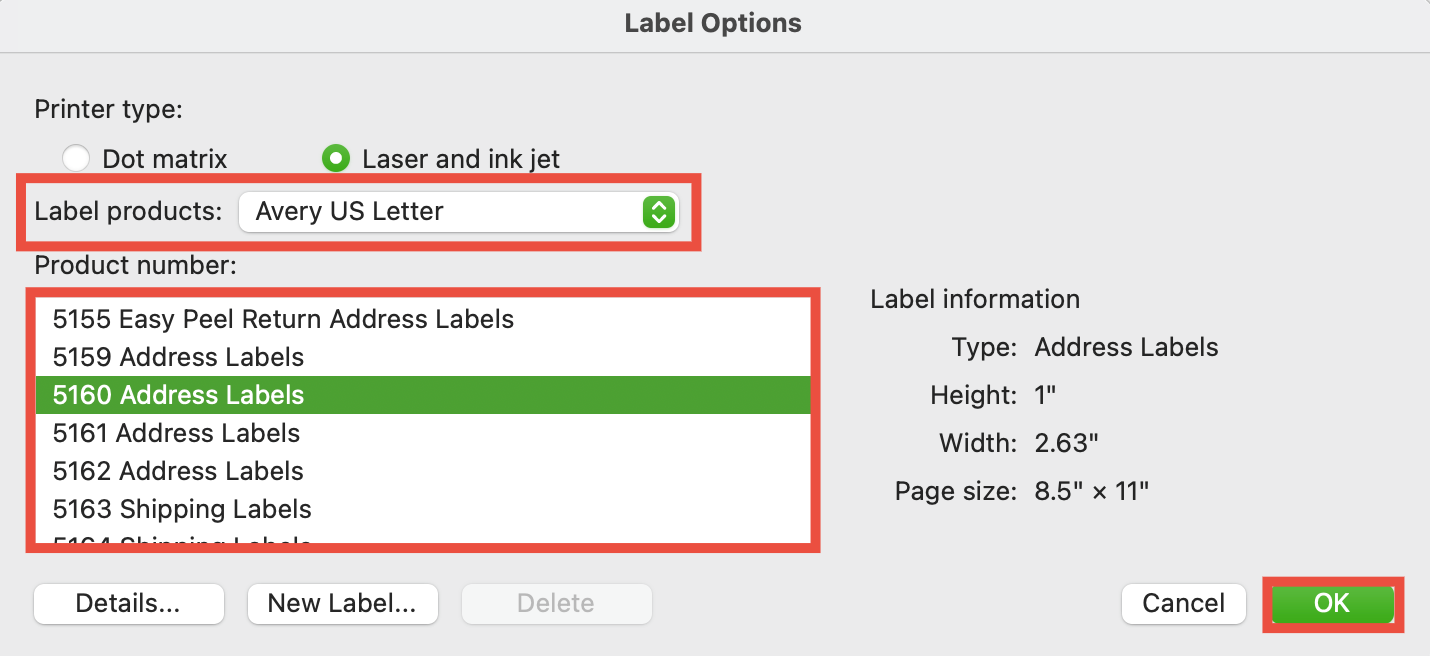
Task: Click the Product number heading label
Action: (x=135, y=265)
